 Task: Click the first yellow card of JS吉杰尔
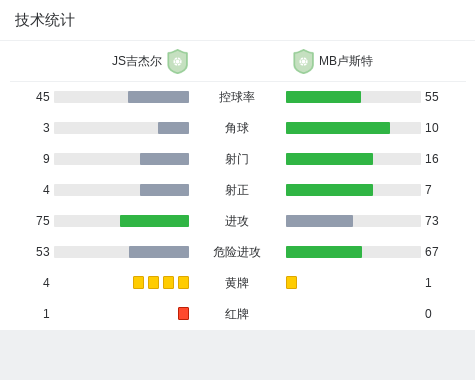[x=138, y=282]
